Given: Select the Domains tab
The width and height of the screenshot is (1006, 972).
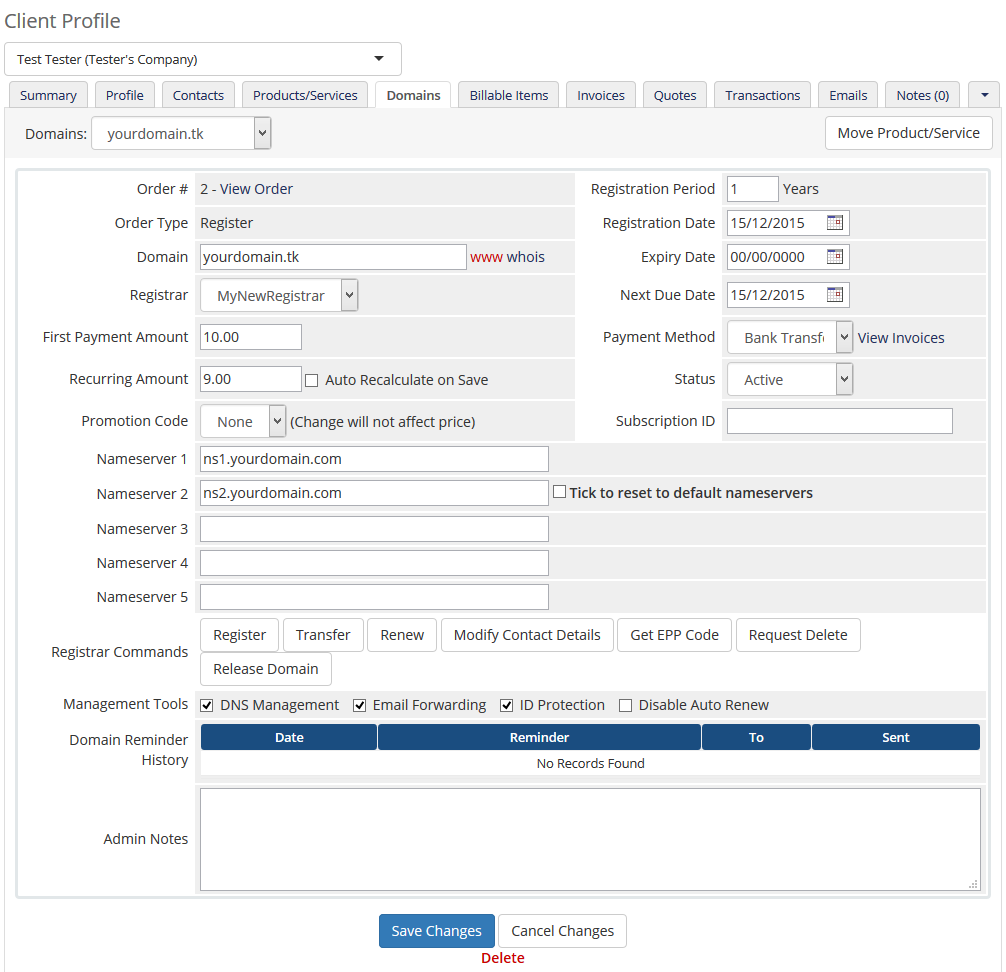Looking at the screenshot, I should click(x=413, y=95).
